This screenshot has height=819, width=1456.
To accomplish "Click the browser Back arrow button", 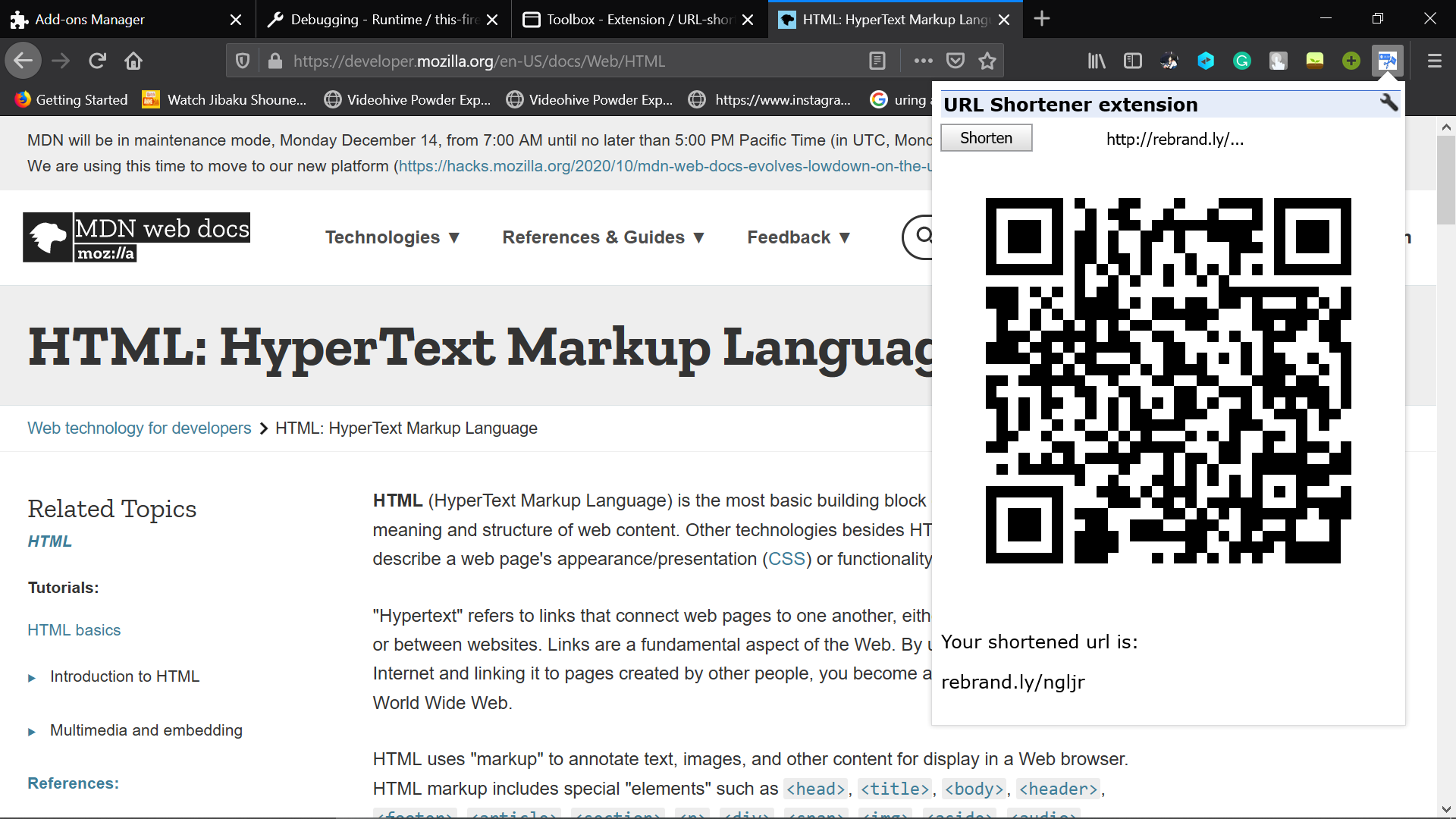I will point(24,61).
